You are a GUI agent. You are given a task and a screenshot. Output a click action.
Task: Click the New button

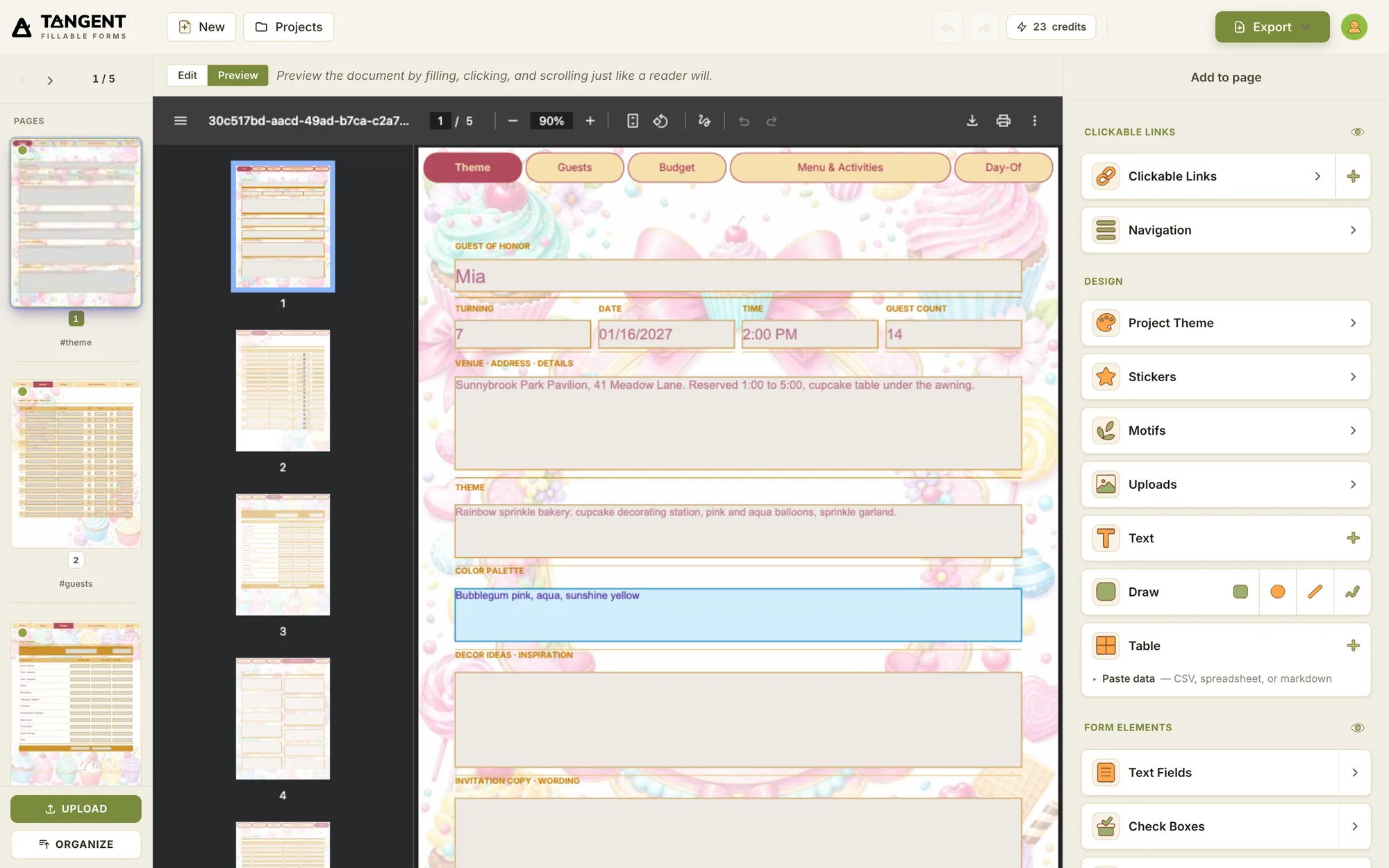(x=201, y=27)
